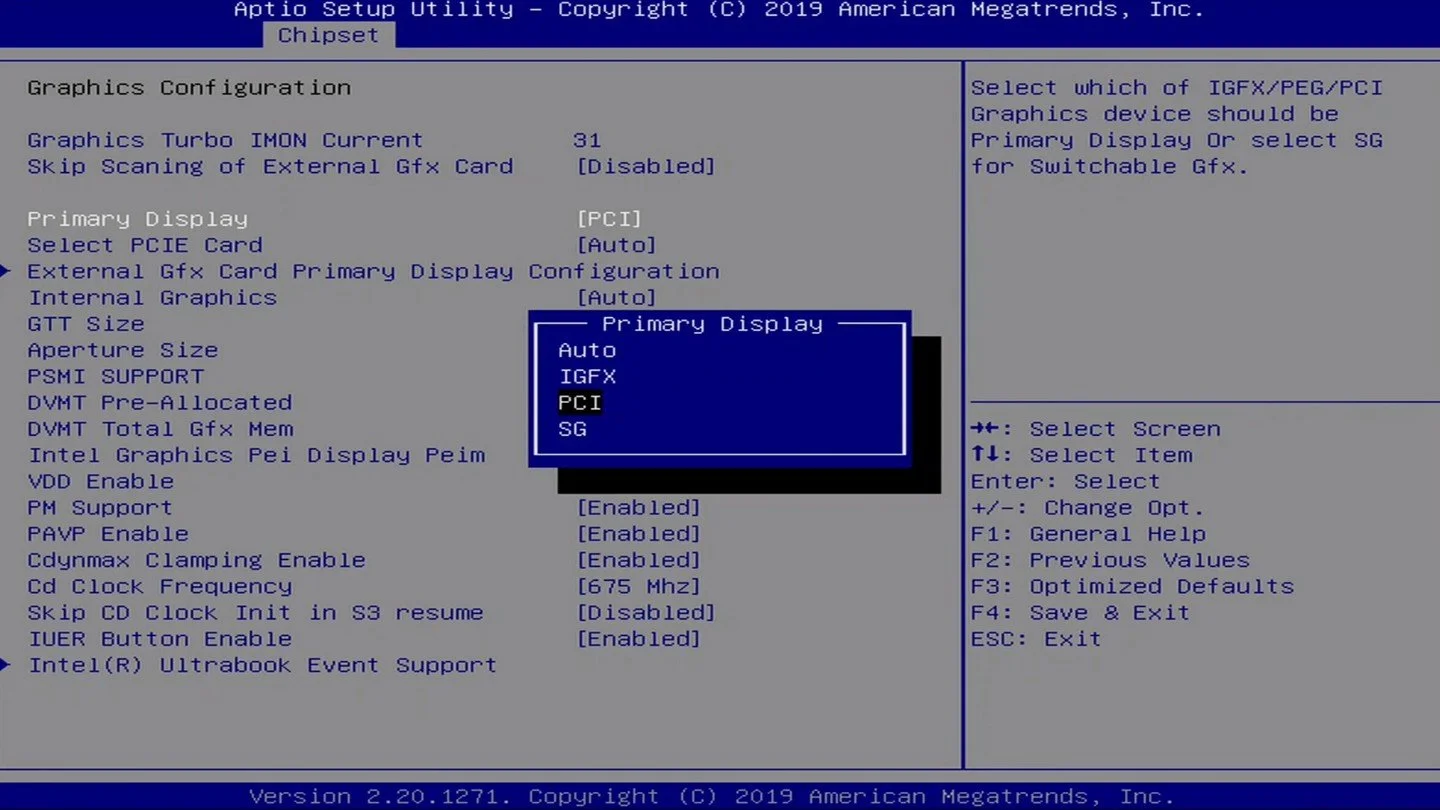Select the Select PCIE Card label
Viewport: 1440px width, 810px height.
(145, 244)
